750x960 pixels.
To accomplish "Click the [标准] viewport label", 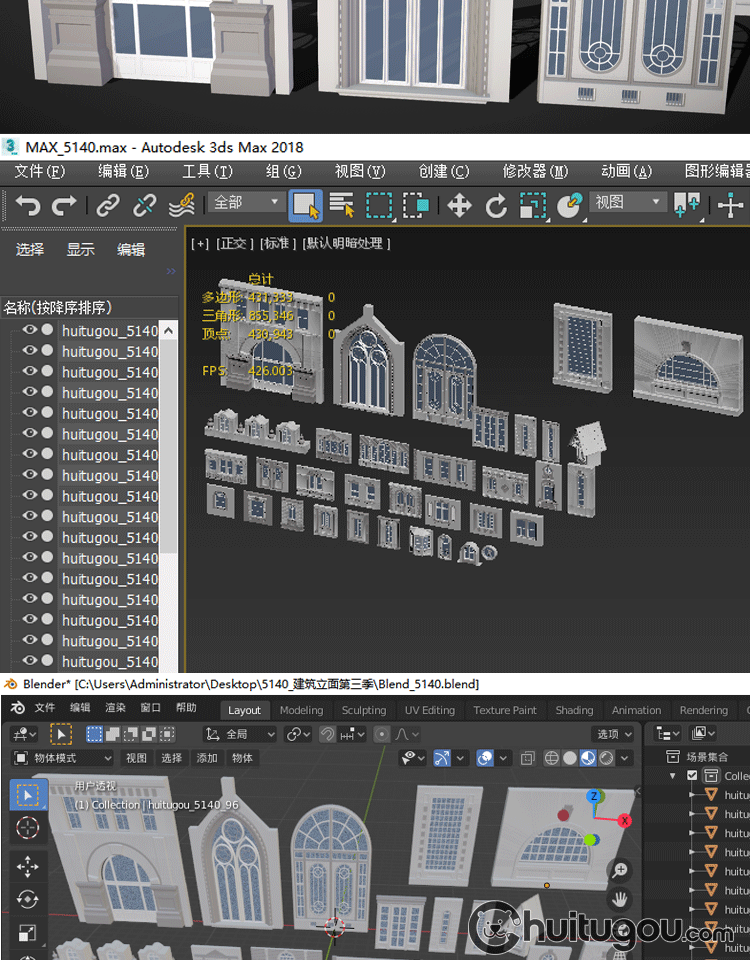I will 277,243.
